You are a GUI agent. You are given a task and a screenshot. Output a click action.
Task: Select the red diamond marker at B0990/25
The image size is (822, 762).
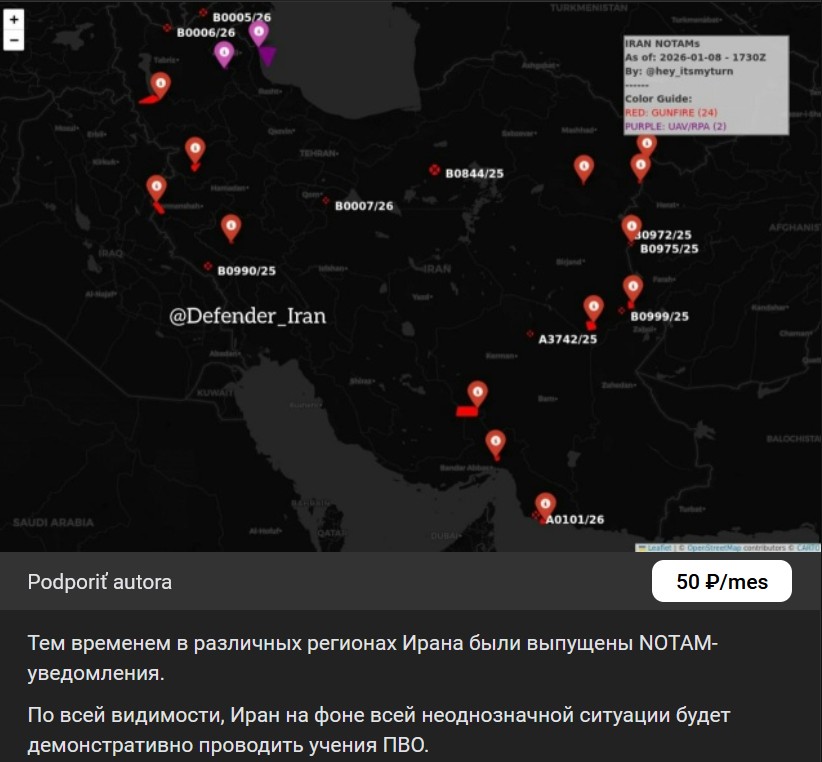tap(208, 266)
